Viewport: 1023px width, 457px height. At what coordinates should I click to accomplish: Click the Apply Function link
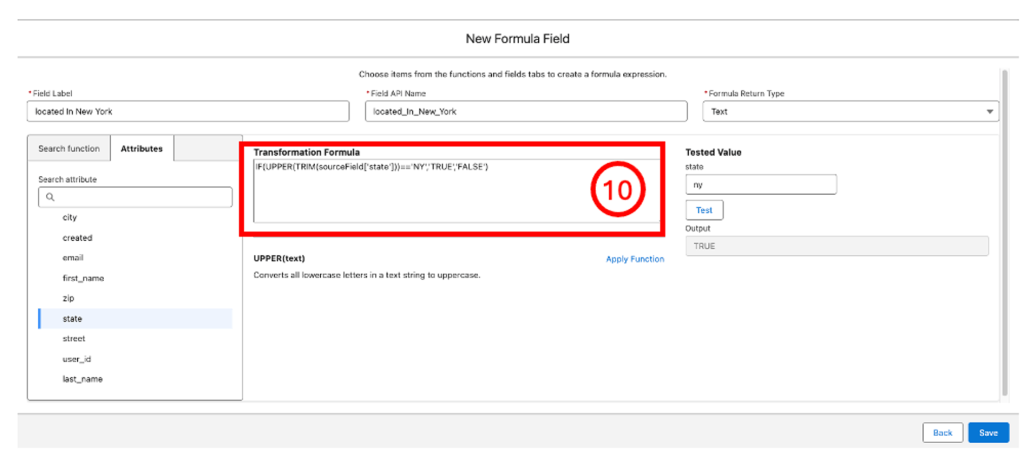pyautogui.click(x=634, y=259)
